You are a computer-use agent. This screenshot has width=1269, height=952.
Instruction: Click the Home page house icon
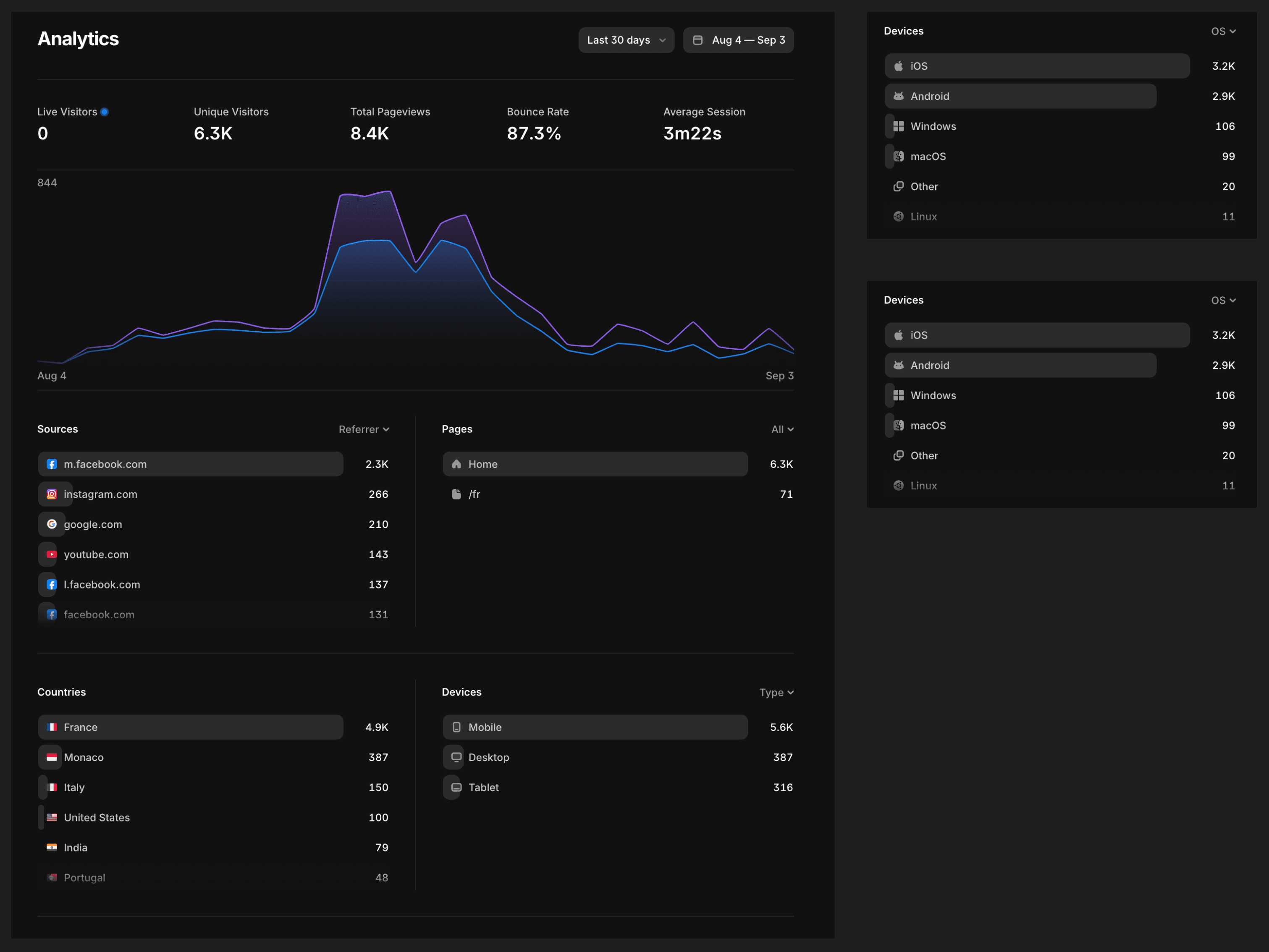coord(456,464)
